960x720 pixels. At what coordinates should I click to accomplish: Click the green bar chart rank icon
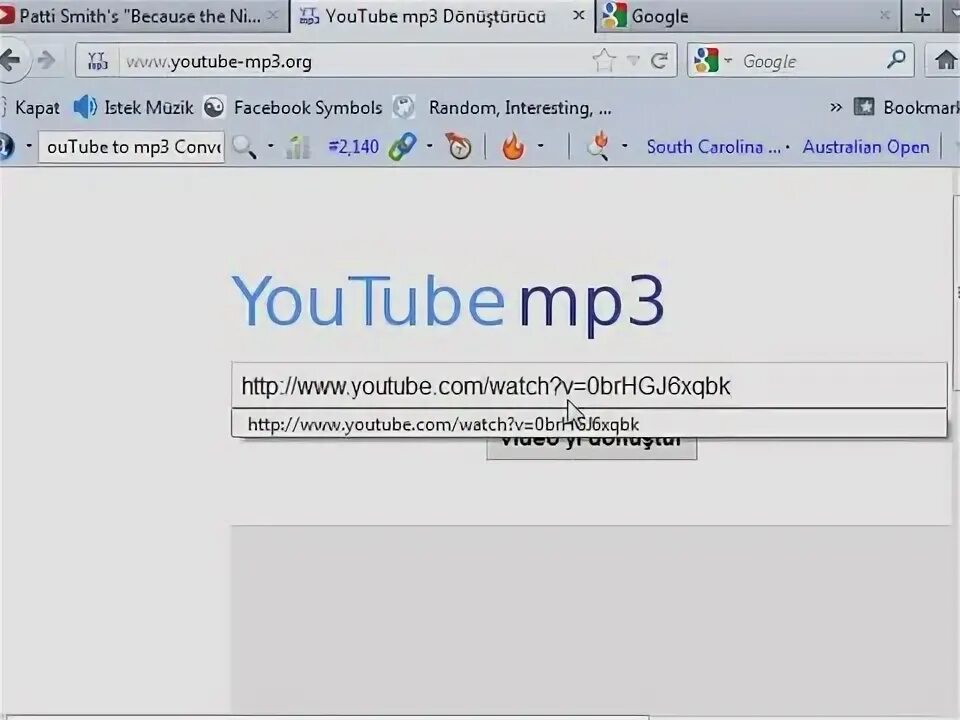click(x=298, y=147)
